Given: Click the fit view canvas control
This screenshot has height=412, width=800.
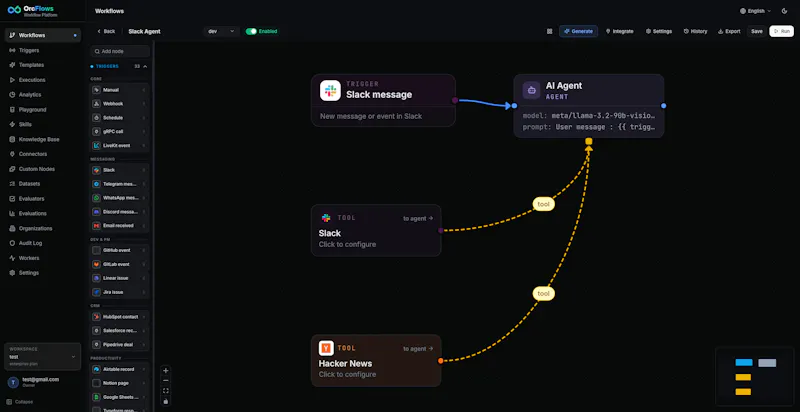Looking at the screenshot, I should [x=165, y=391].
